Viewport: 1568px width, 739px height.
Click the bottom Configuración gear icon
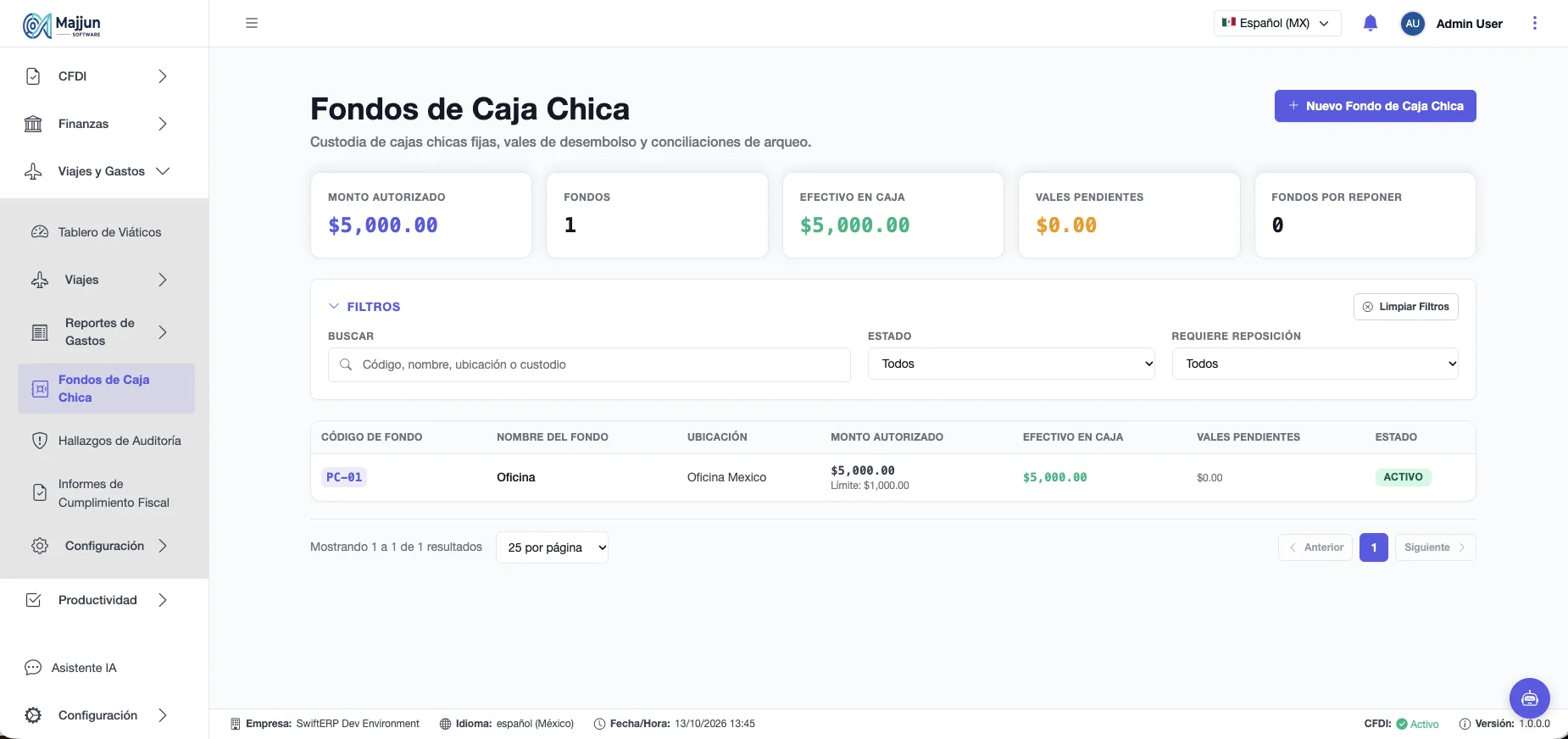(33, 715)
